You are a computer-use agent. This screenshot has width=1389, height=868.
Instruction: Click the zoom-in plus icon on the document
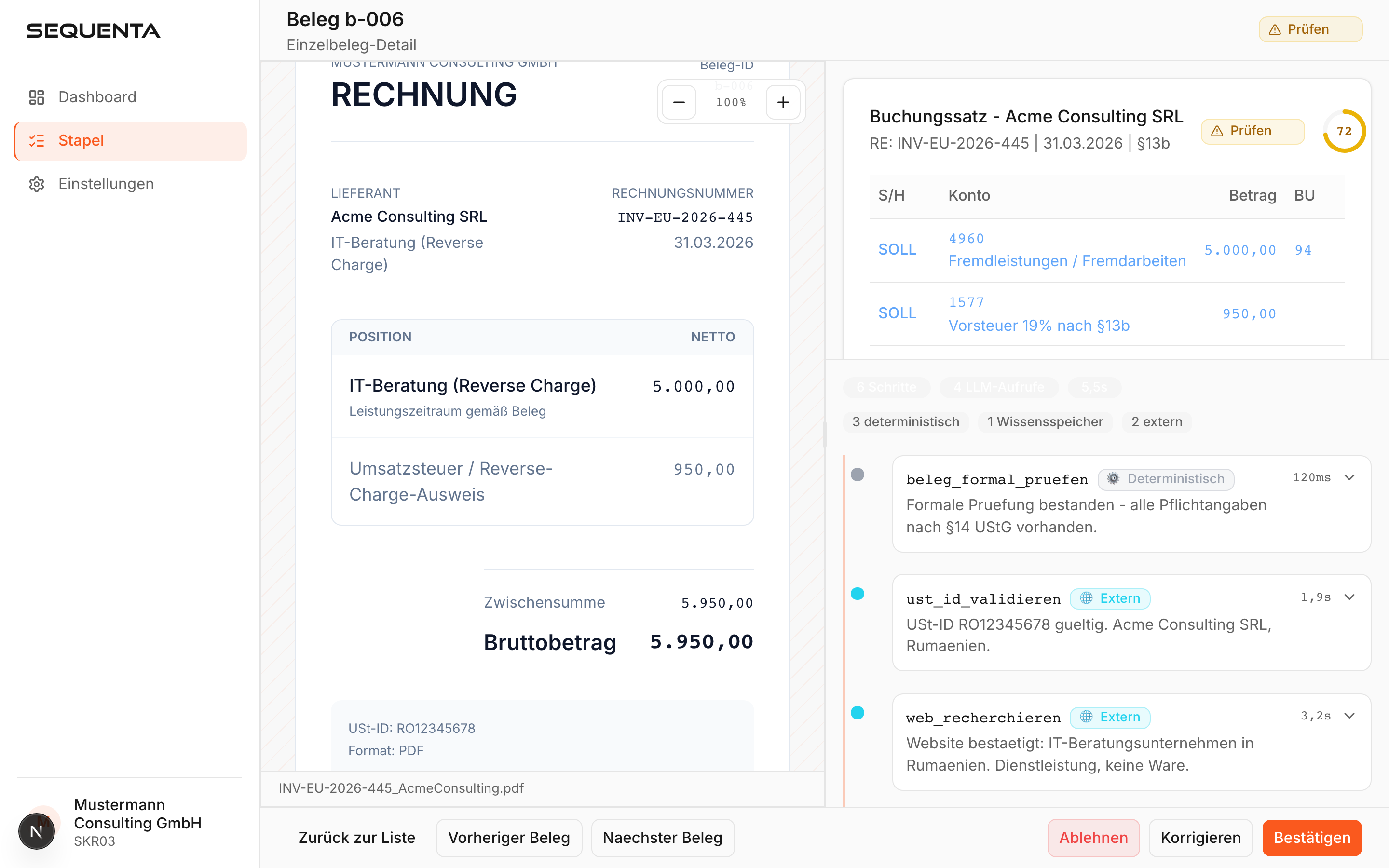tap(783, 102)
